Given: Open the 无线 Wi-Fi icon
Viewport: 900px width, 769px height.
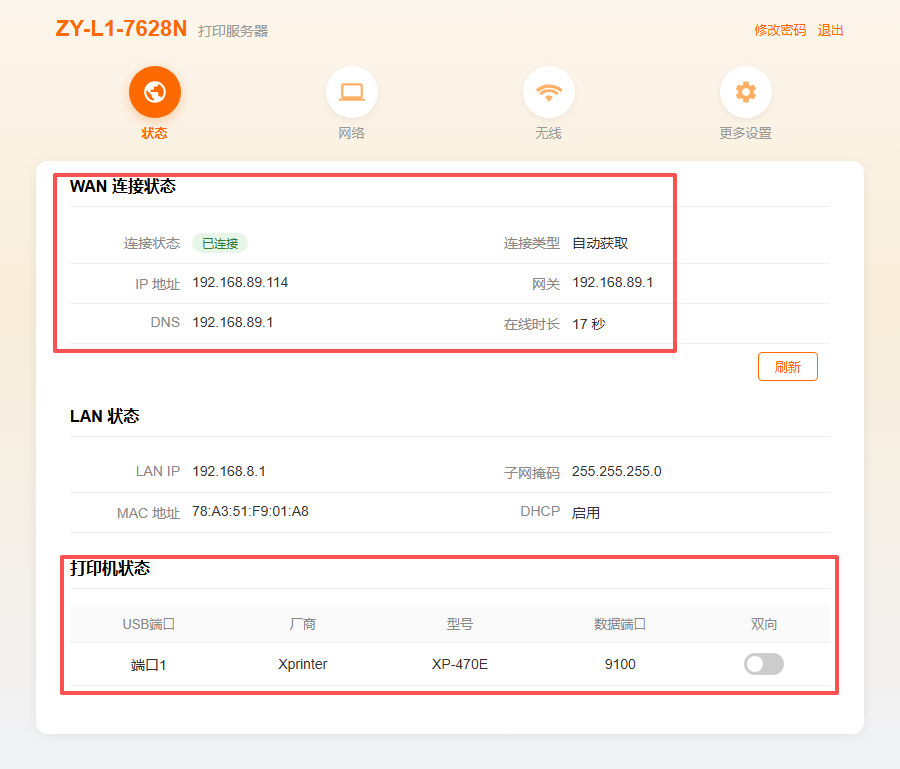Looking at the screenshot, I should click(549, 92).
